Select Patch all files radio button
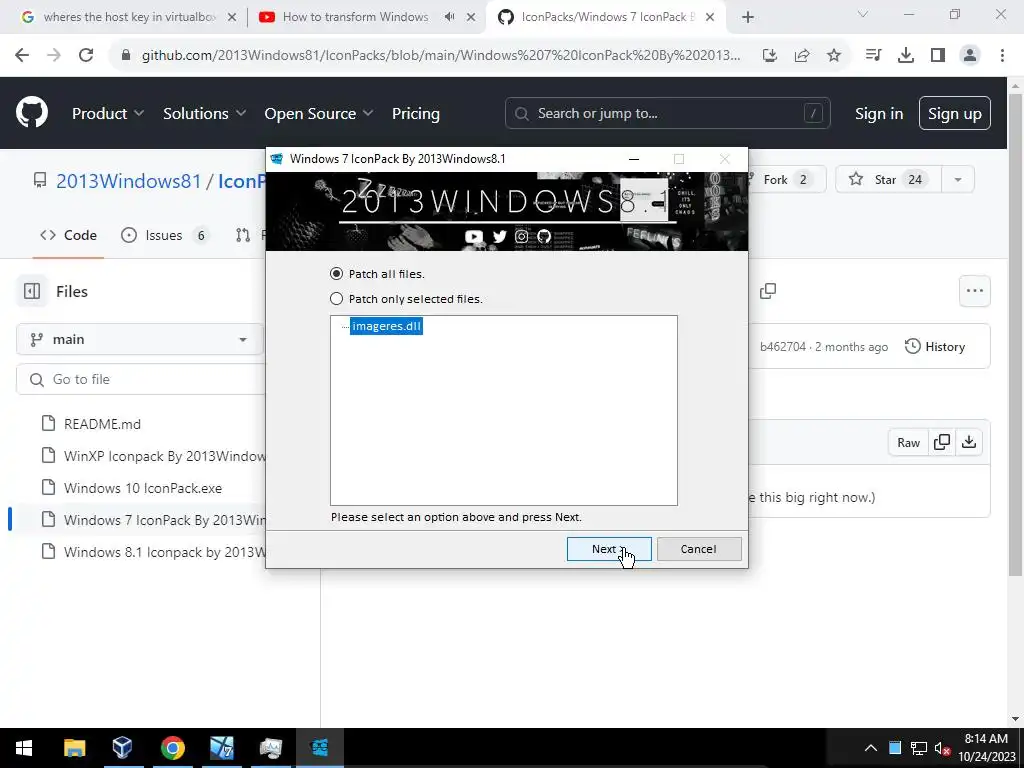 pyautogui.click(x=336, y=274)
